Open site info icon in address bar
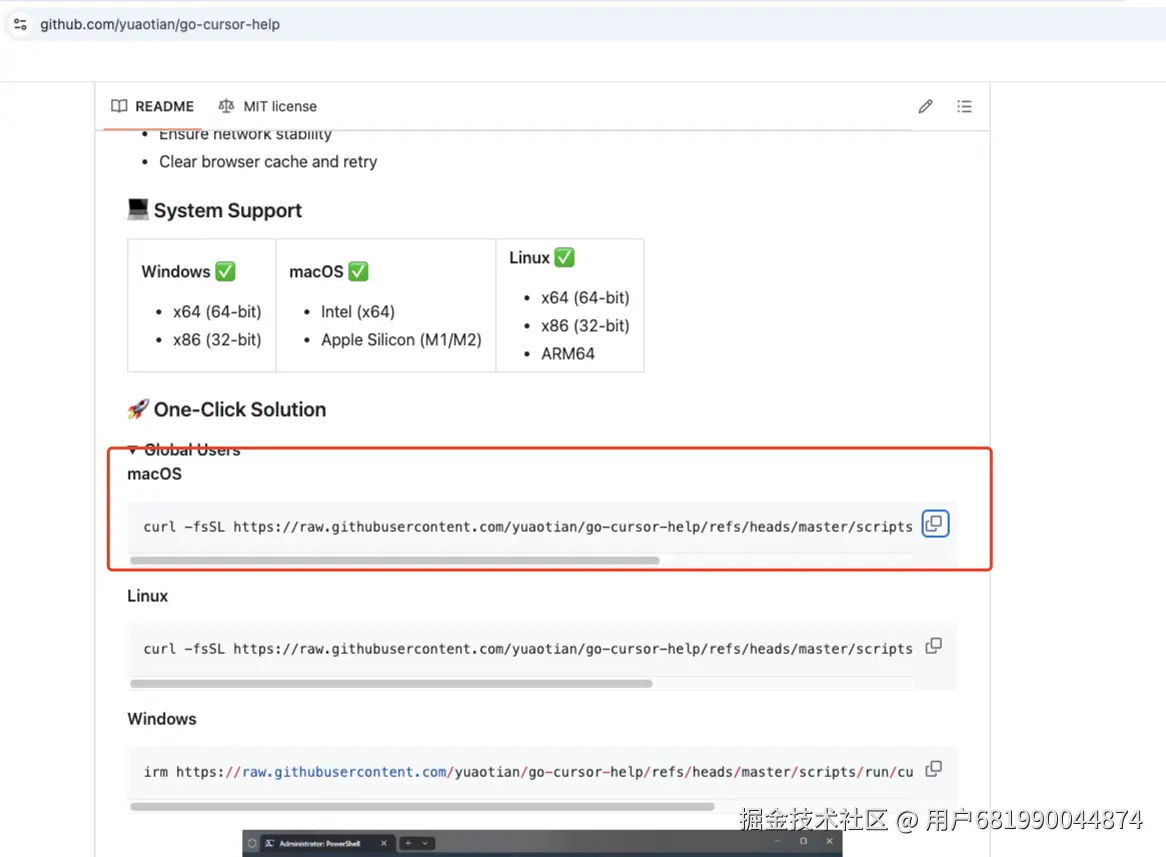 [x=20, y=25]
